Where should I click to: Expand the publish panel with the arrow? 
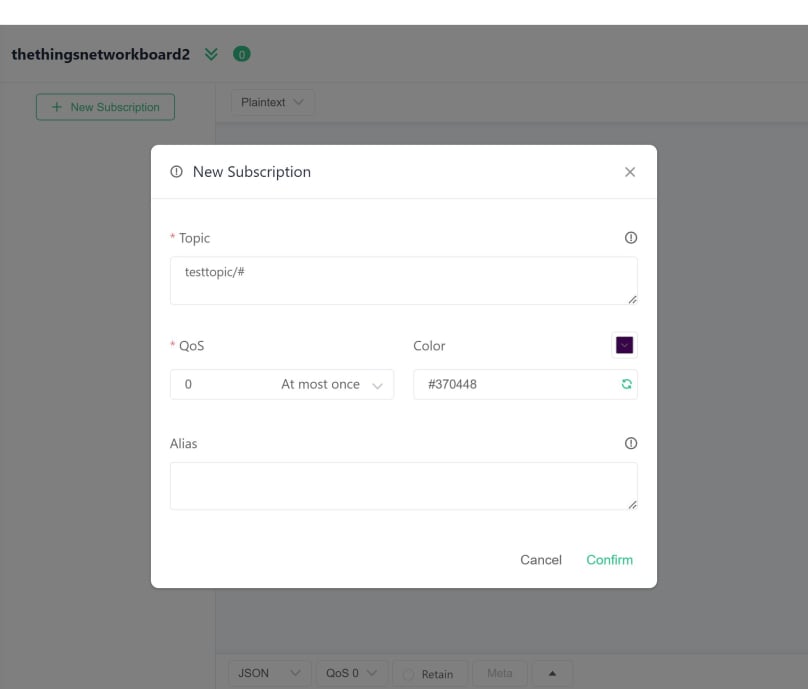pos(552,673)
